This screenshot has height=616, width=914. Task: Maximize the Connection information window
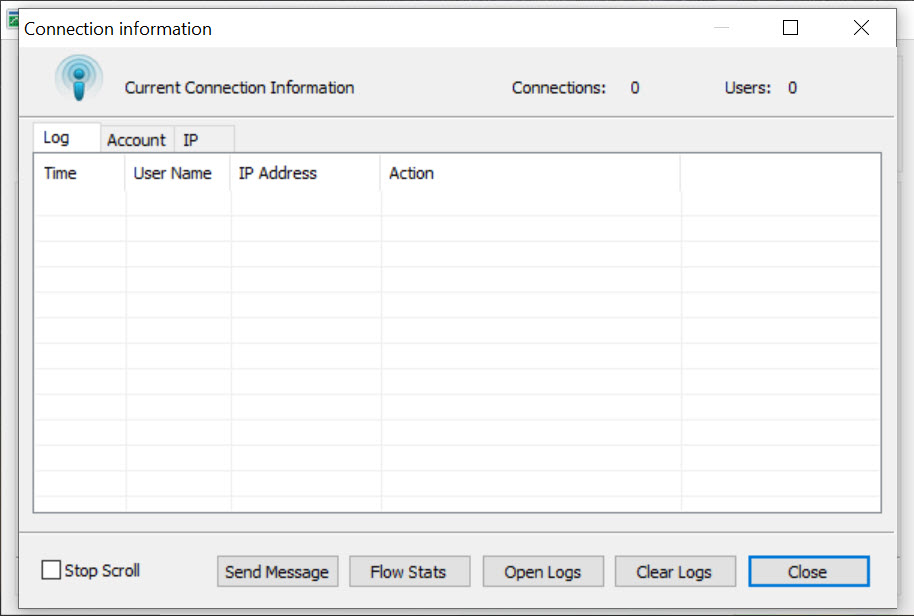(x=790, y=28)
